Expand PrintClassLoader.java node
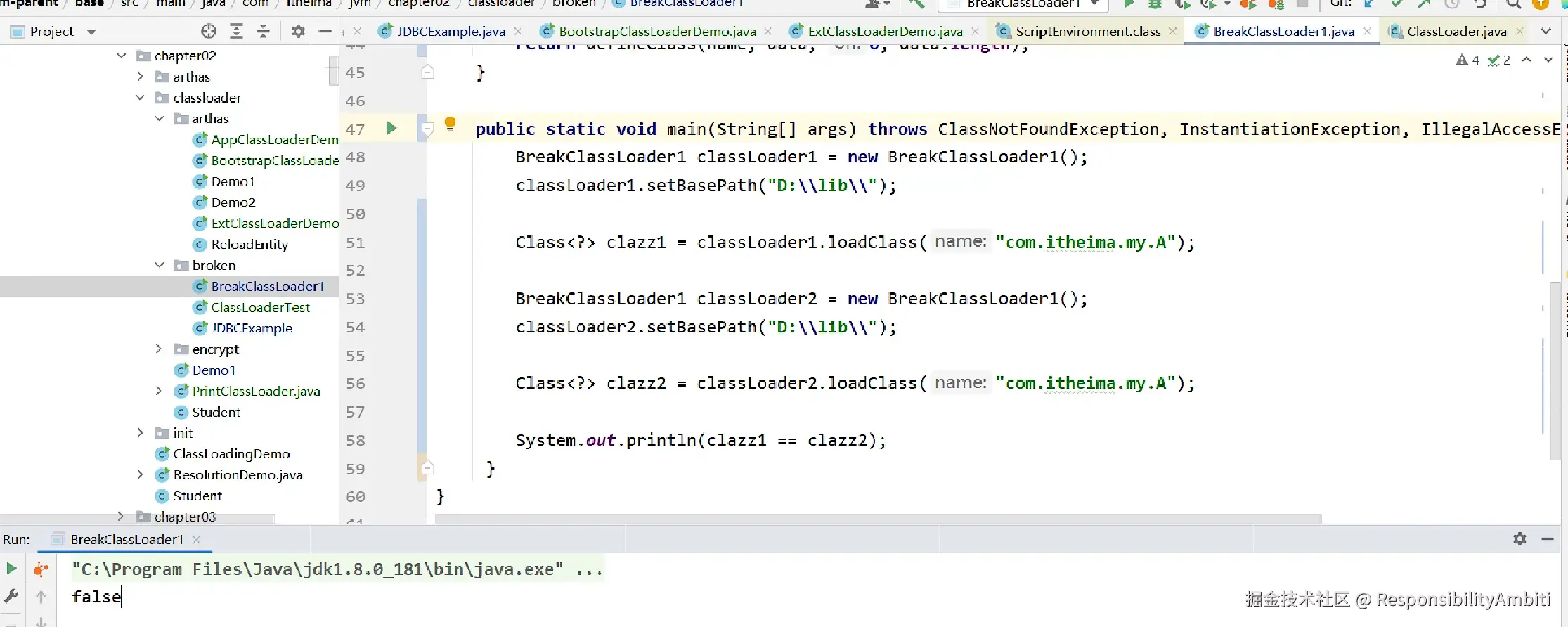Viewport: 1568px width, 627px height. click(x=159, y=391)
